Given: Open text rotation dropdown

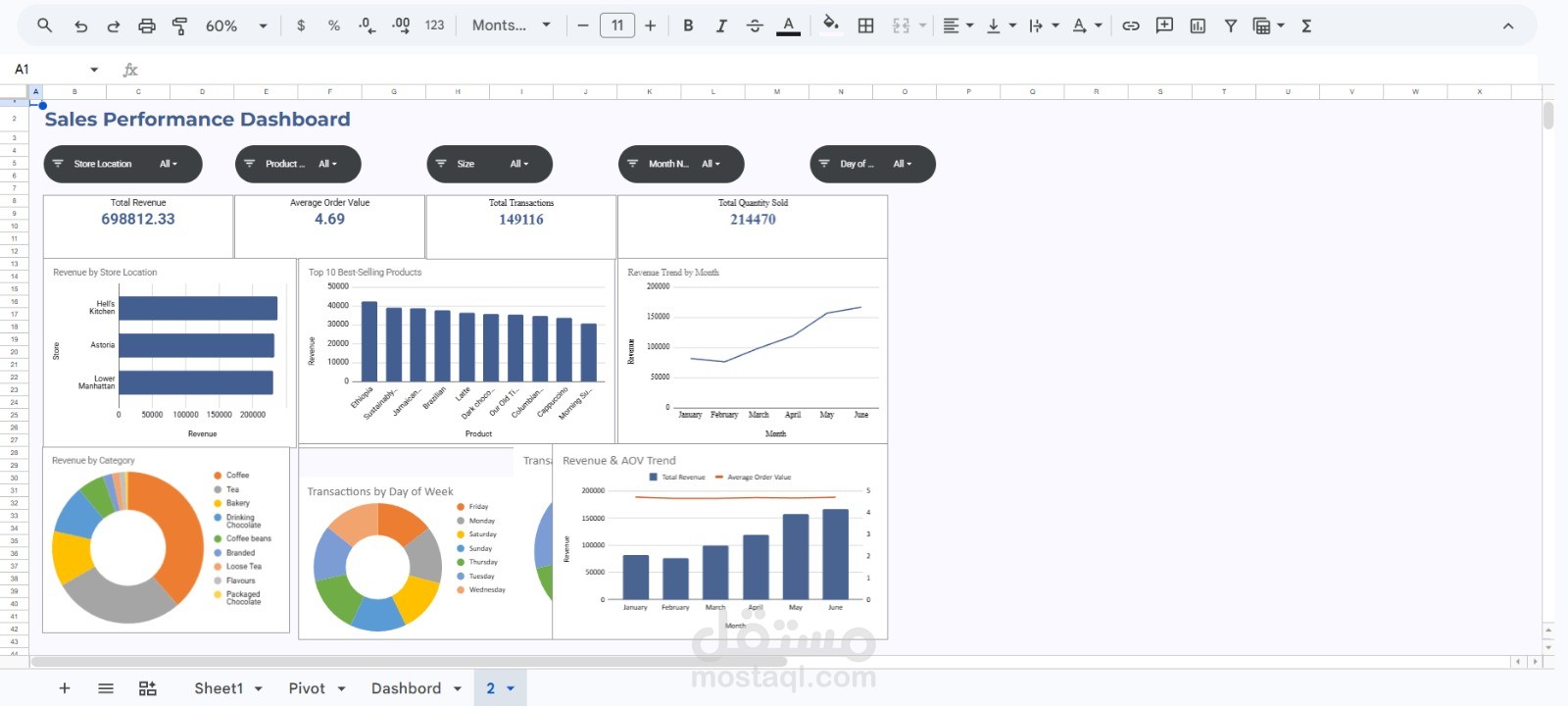Looking at the screenshot, I should click(1087, 25).
